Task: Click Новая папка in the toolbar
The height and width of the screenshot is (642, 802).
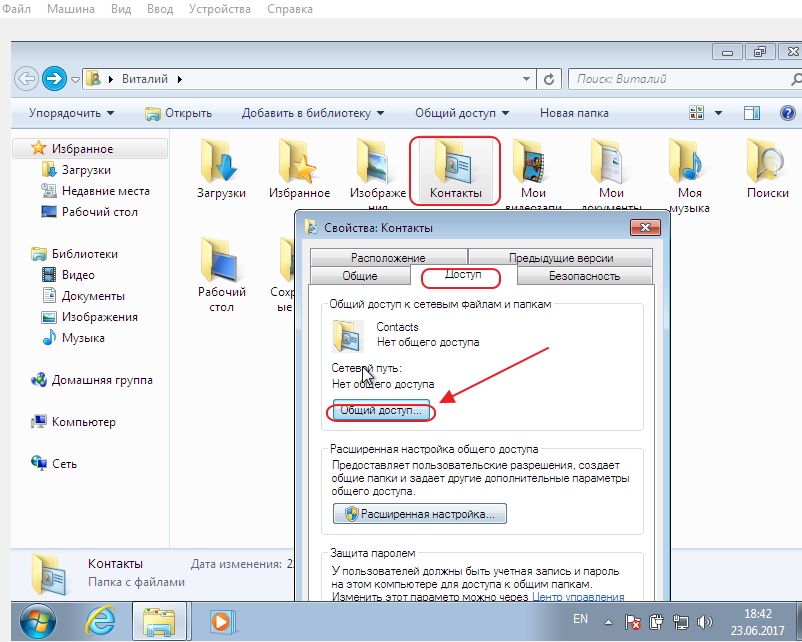Action: pyautogui.click(x=574, y=113)
